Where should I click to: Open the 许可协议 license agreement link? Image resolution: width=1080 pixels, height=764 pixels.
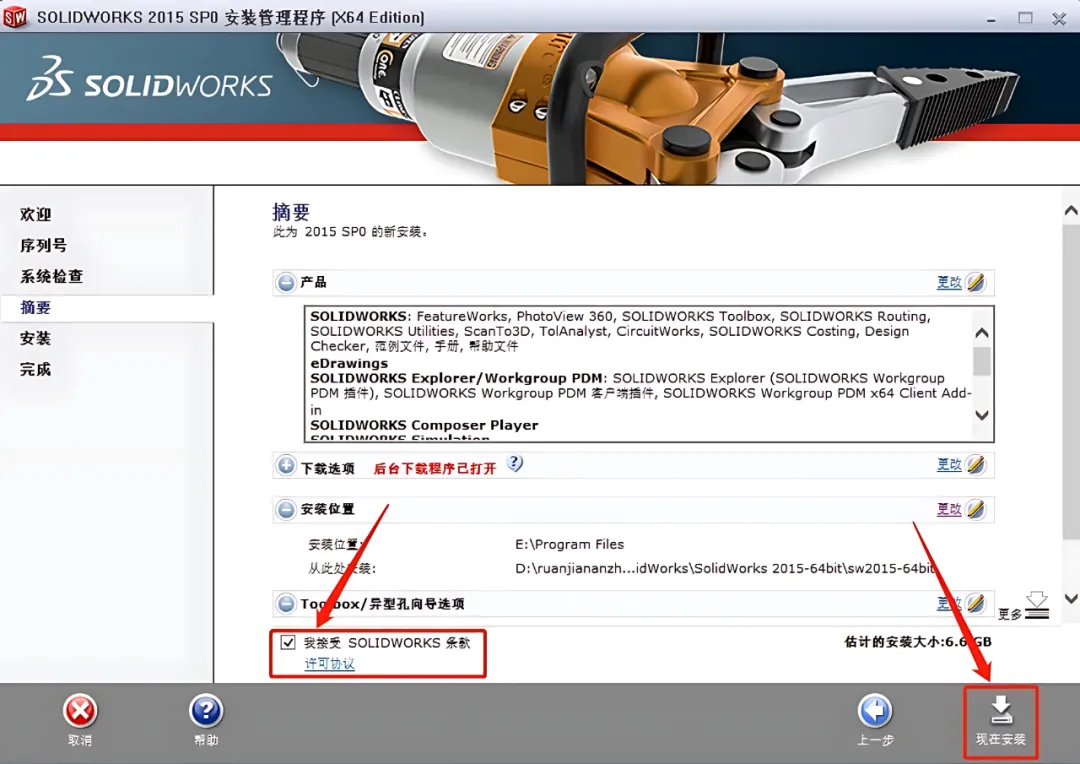coord(329,664)
